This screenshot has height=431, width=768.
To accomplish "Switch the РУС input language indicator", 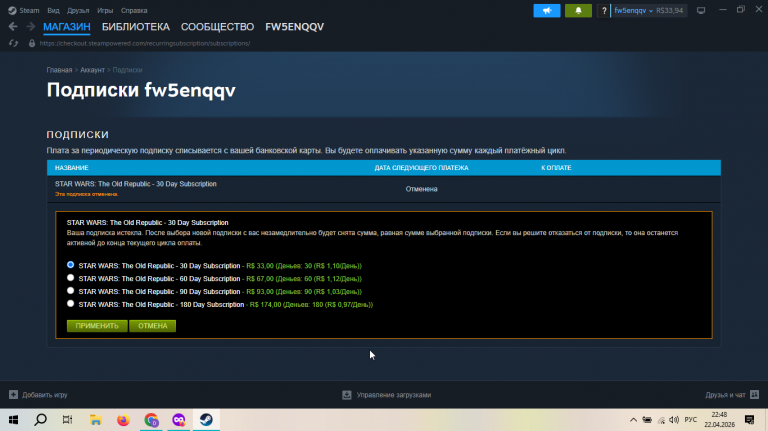I will pyautogui.click(x=691, y=420).
